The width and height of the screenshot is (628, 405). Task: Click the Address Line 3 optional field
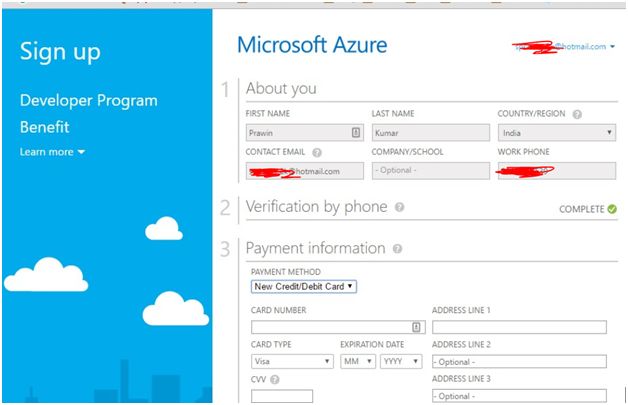(519, 396)
